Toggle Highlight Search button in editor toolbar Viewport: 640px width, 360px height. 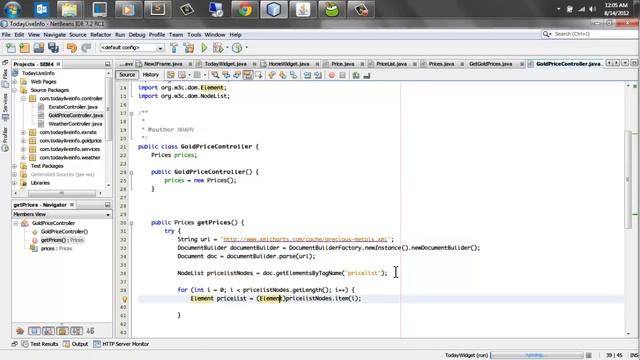coord(247,75)
